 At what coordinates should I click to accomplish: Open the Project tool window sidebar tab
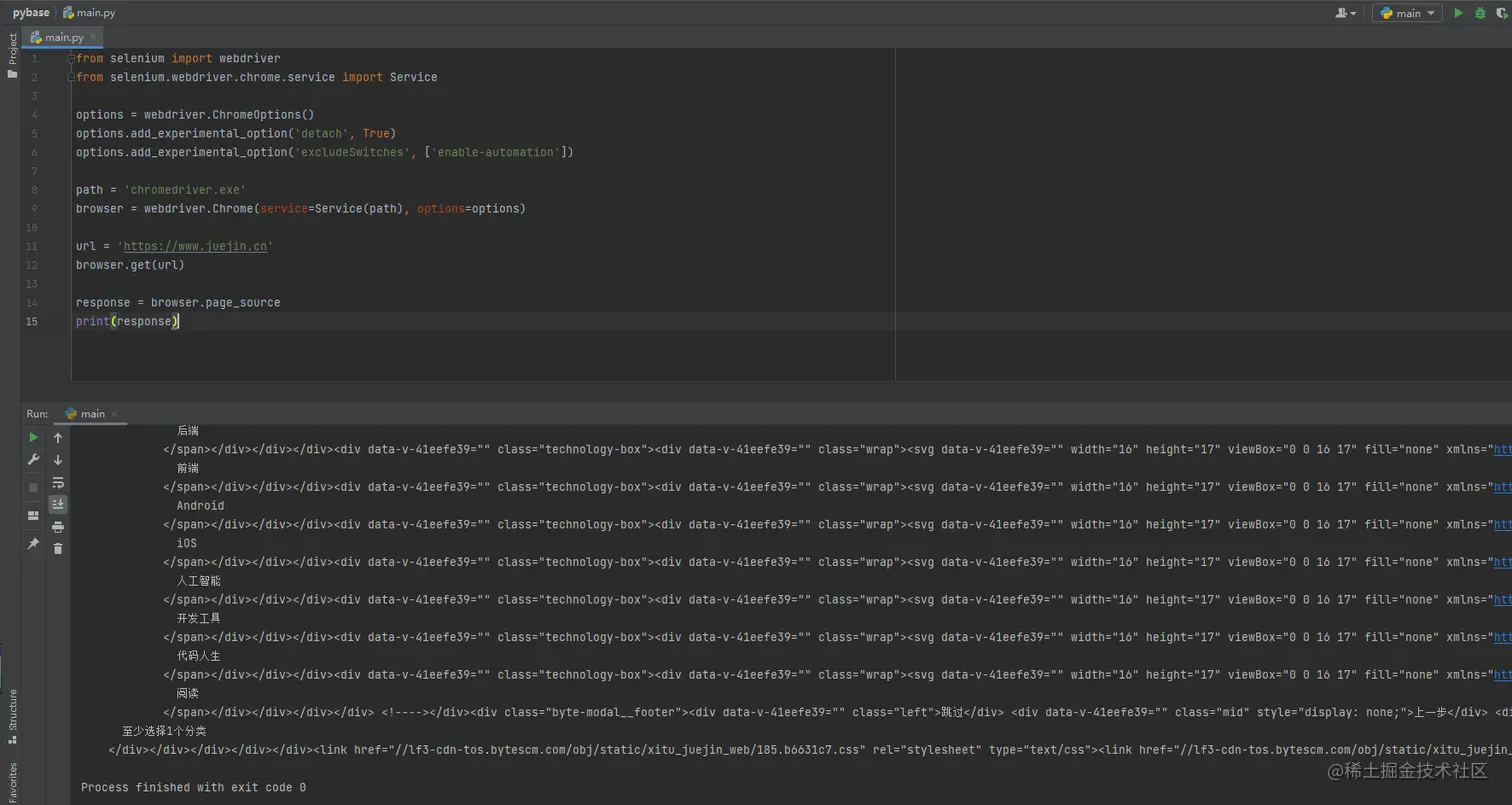(12, 49)
